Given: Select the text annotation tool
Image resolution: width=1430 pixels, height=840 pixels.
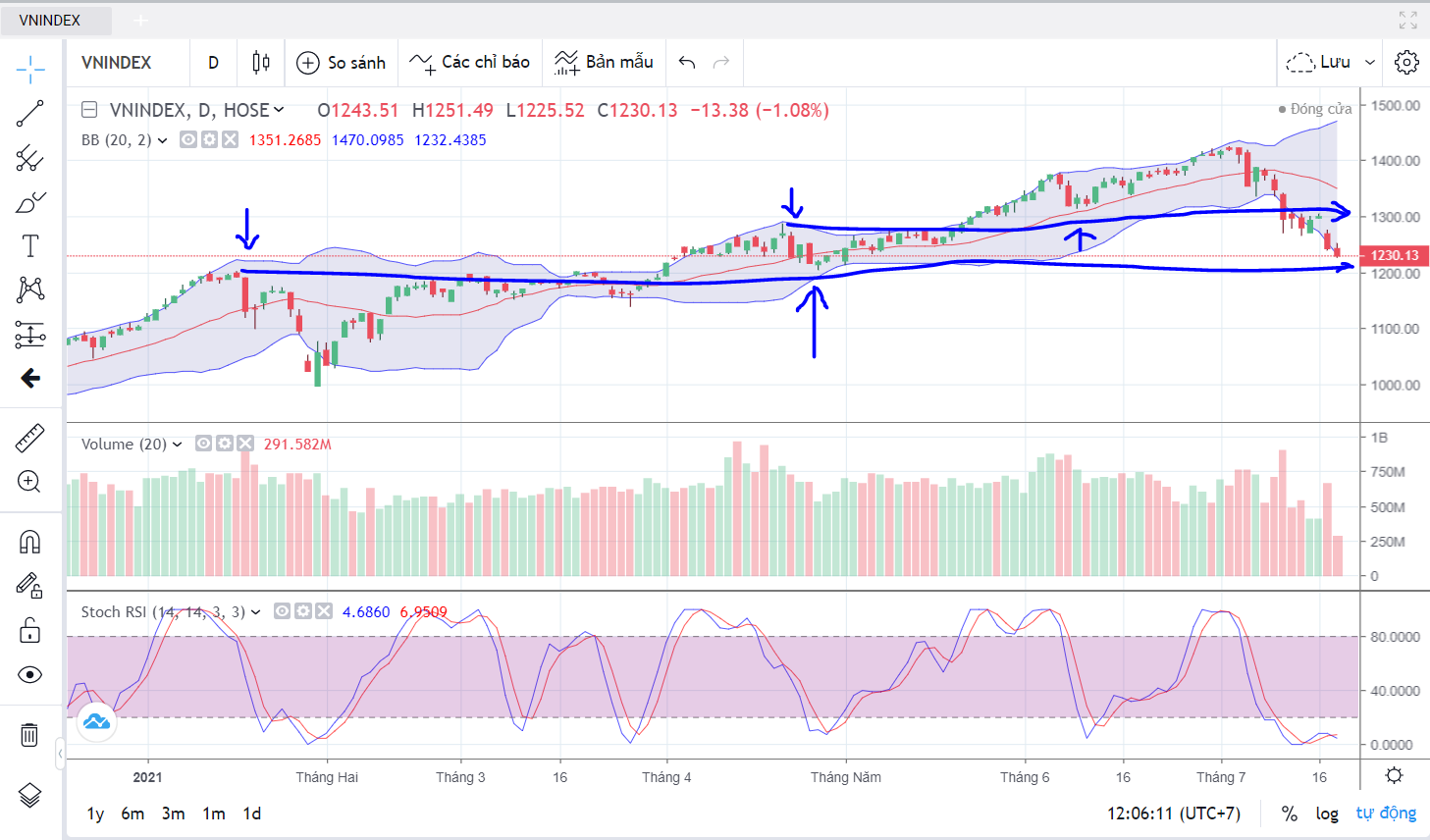Looking at the screenshot, I should pyautogui.click(x=30, y=246).
